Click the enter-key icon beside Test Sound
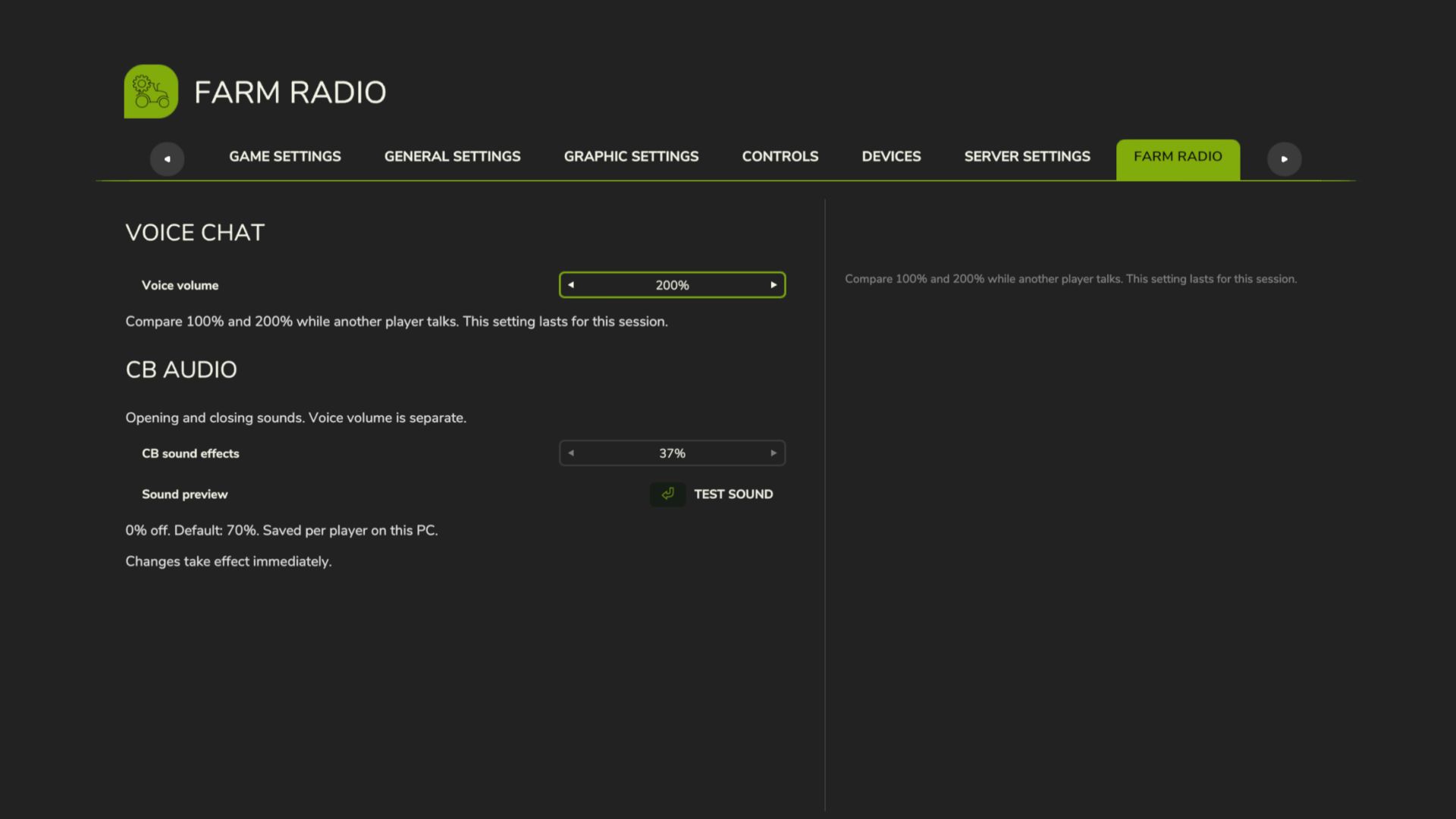The width and height of the screenshot is (1456, 819). 667,494
